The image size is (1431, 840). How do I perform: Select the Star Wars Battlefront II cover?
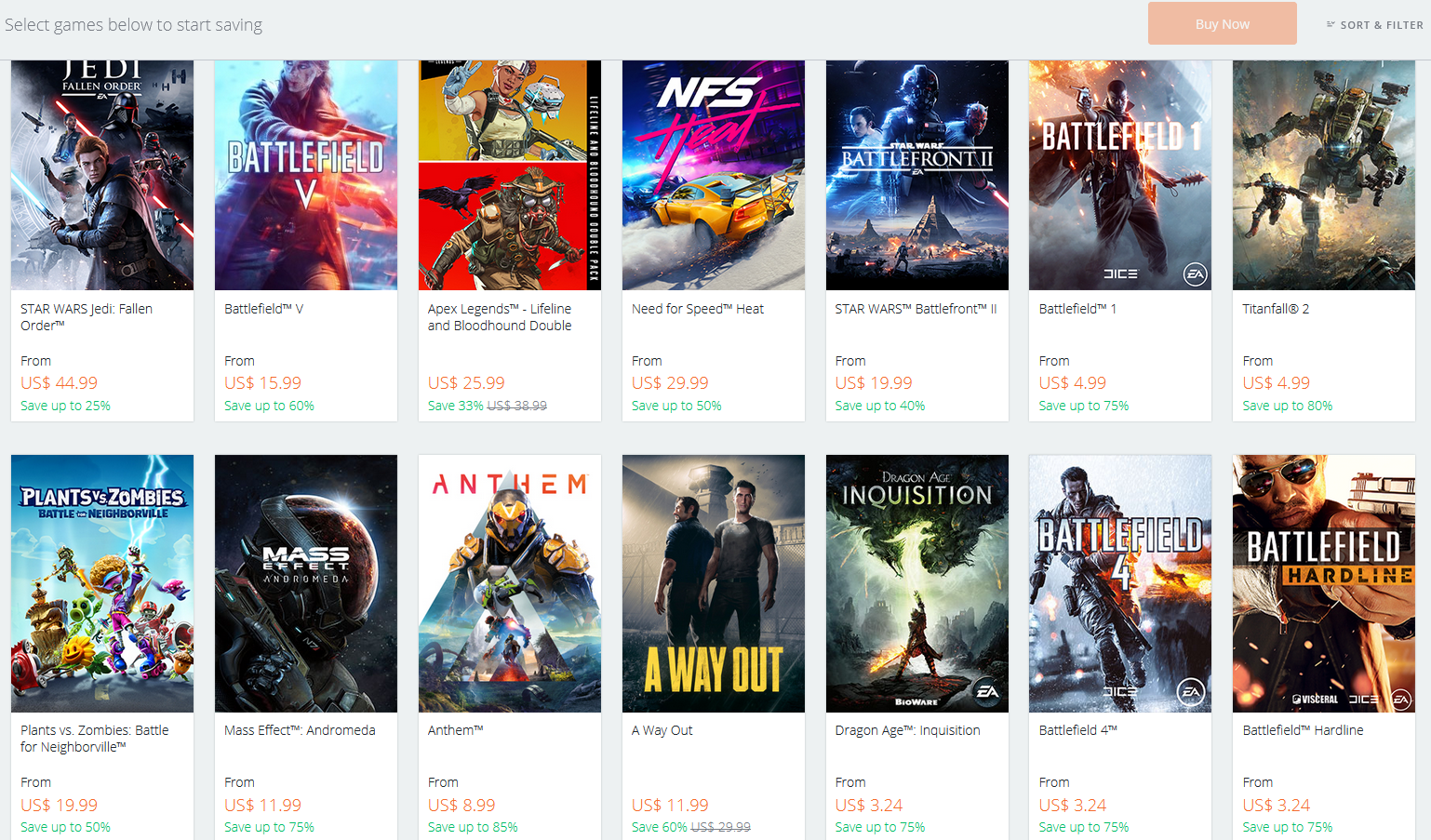pos(917,175)
